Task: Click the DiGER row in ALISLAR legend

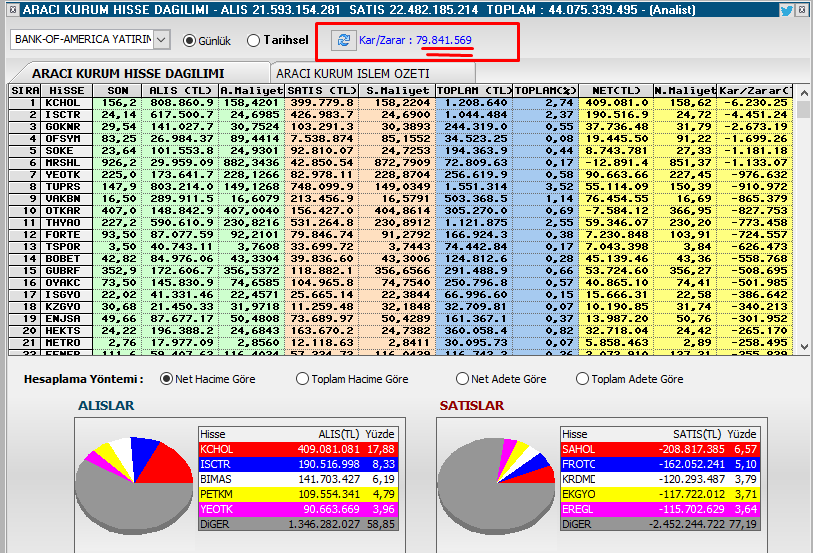Action: pyautogui.click(x=298, y=524)
